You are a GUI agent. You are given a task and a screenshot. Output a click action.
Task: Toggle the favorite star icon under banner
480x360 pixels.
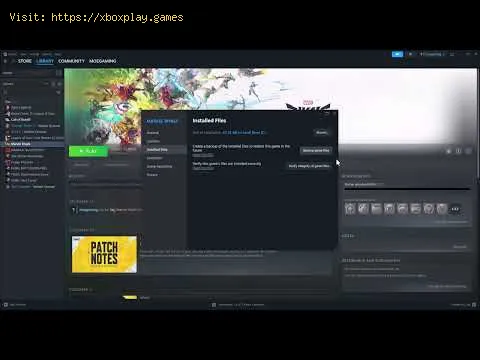[468, 151]
